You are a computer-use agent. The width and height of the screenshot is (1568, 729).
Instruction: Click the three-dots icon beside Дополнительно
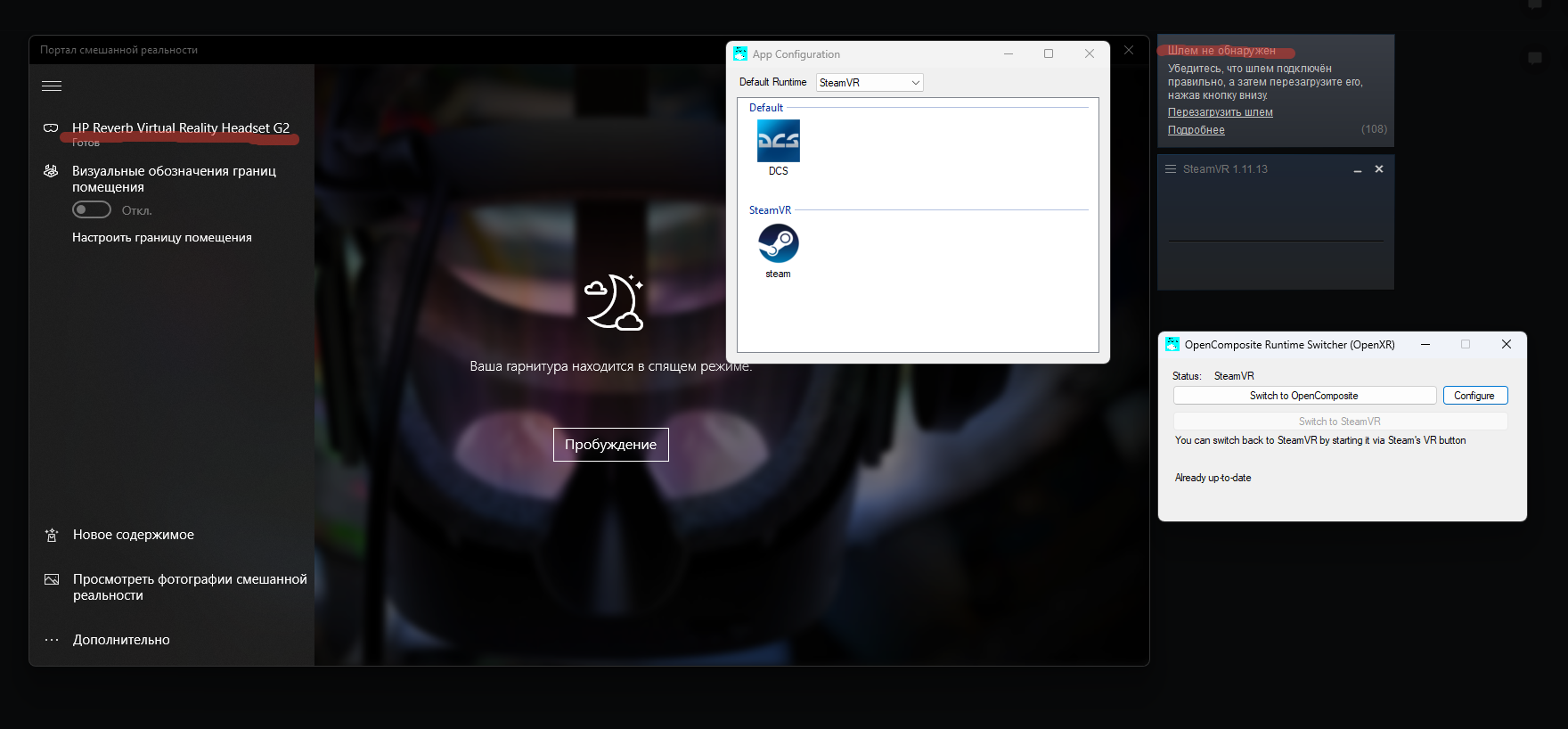click(x=52, y=640)
